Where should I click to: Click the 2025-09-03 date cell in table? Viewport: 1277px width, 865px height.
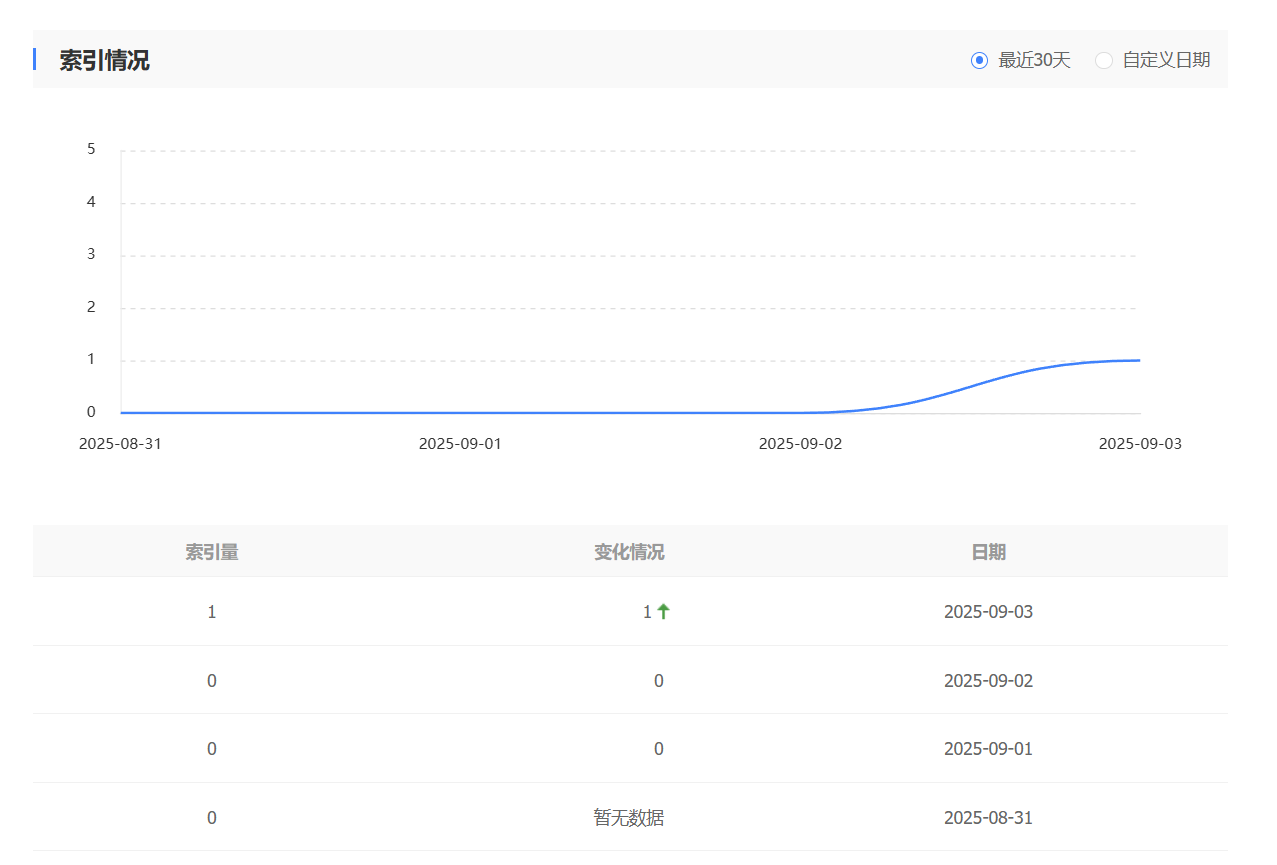(x=988, y=612)
